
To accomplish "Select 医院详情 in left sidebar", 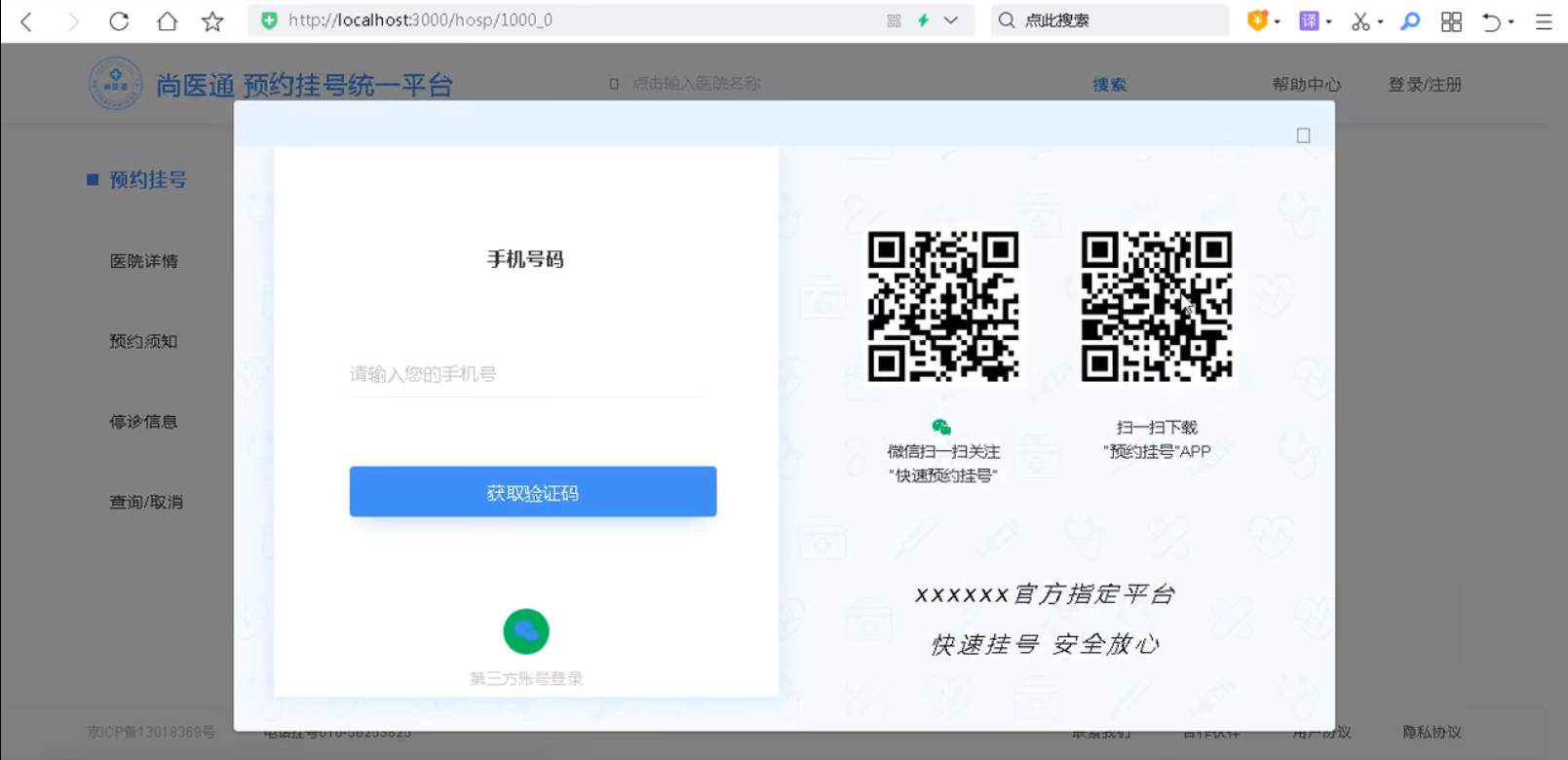I will 143,261.
